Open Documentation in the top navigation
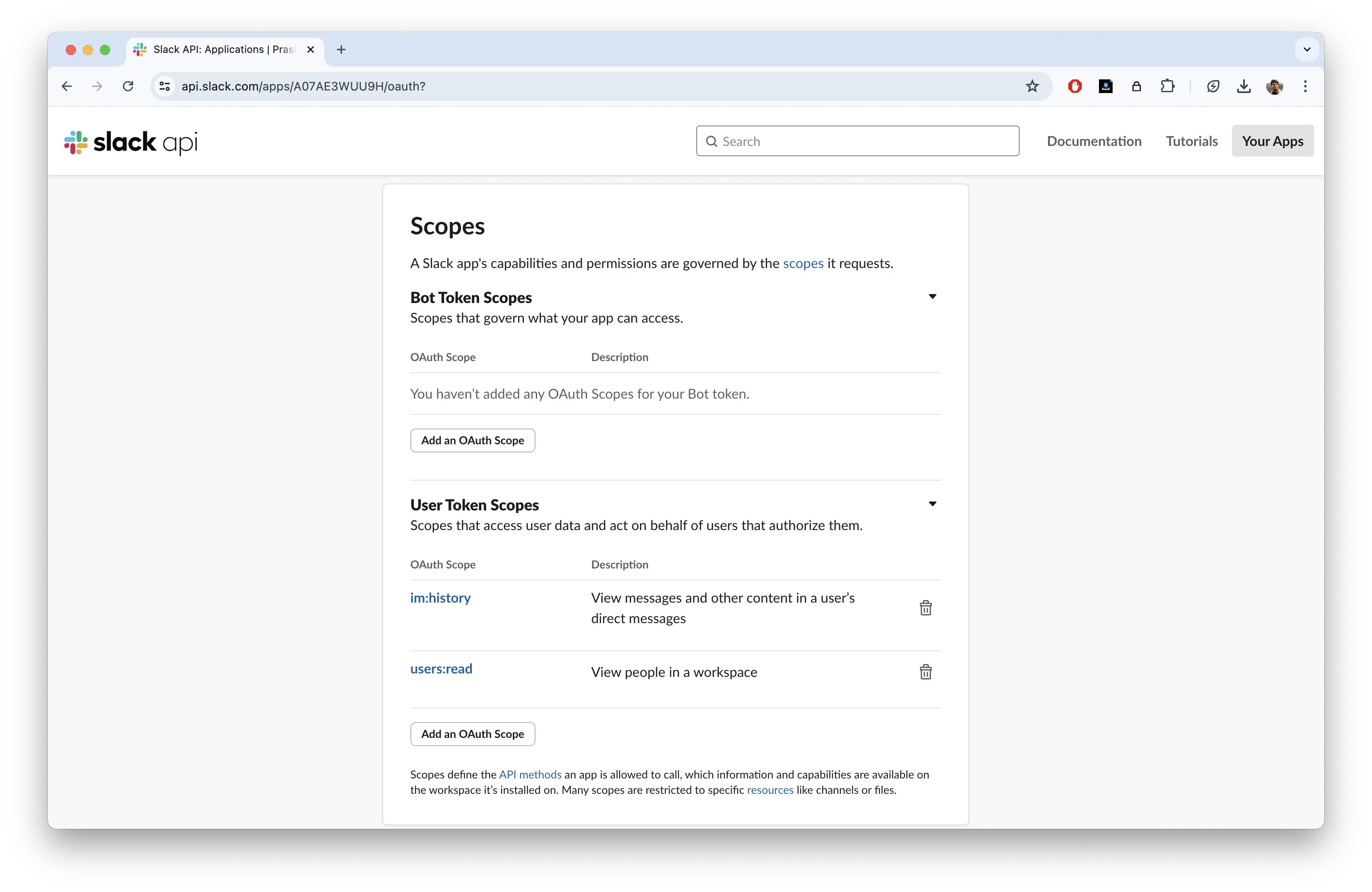 (1094, 141)
